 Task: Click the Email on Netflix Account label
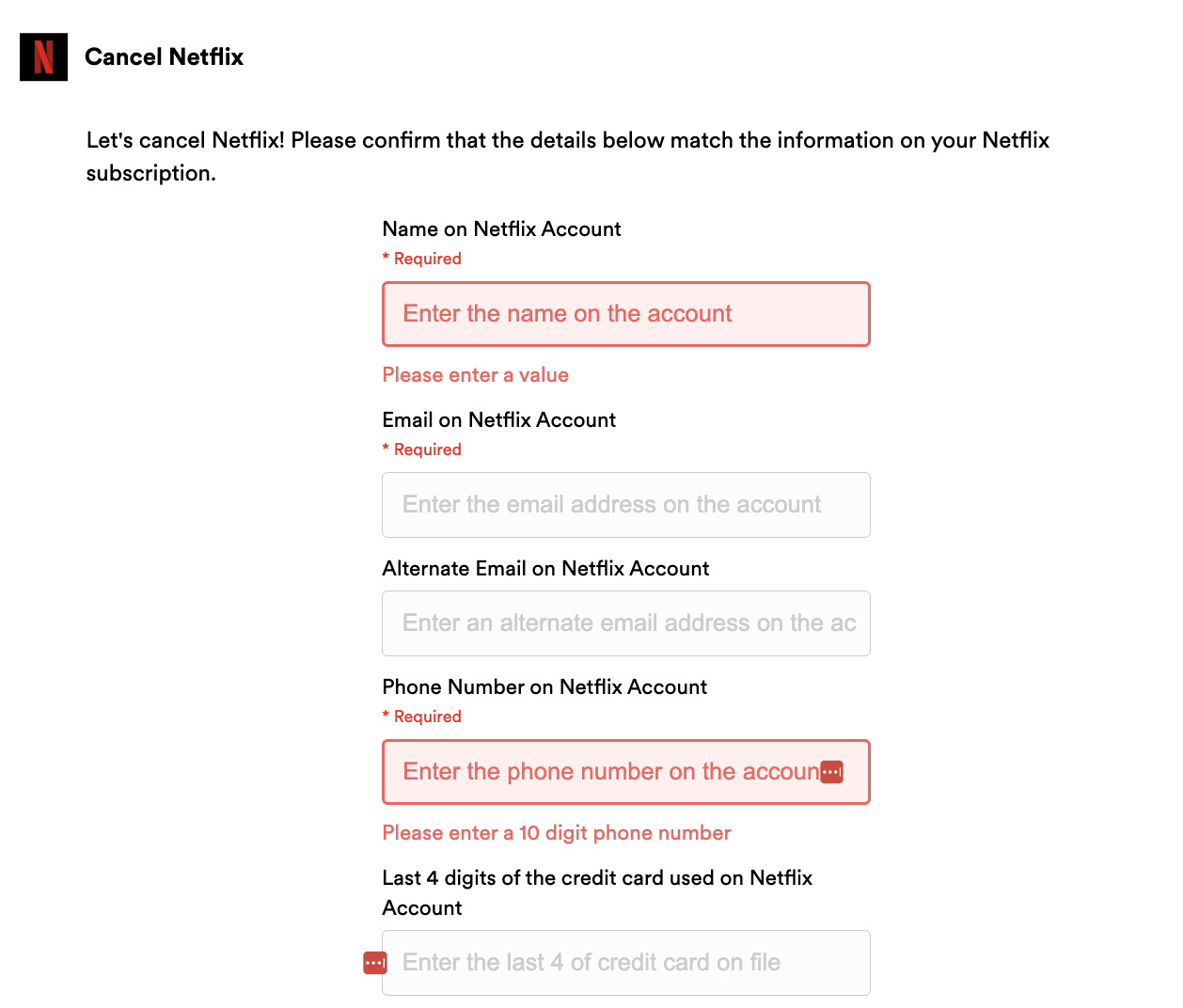(x=498, y=420)
